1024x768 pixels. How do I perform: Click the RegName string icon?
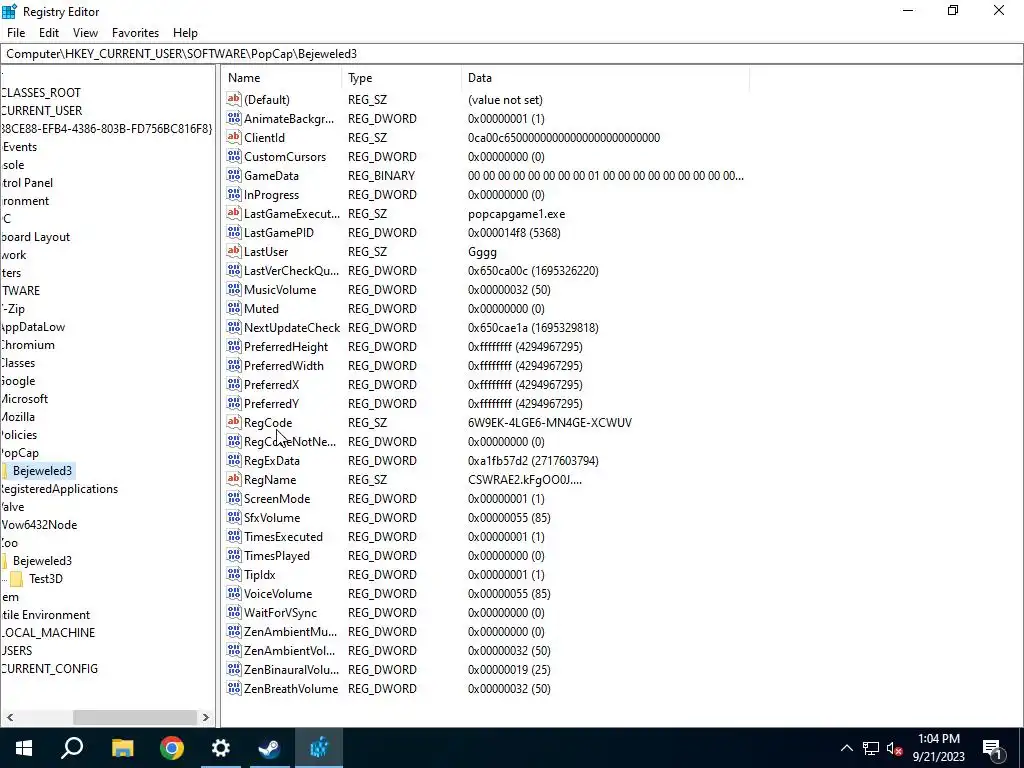point(234,479)
